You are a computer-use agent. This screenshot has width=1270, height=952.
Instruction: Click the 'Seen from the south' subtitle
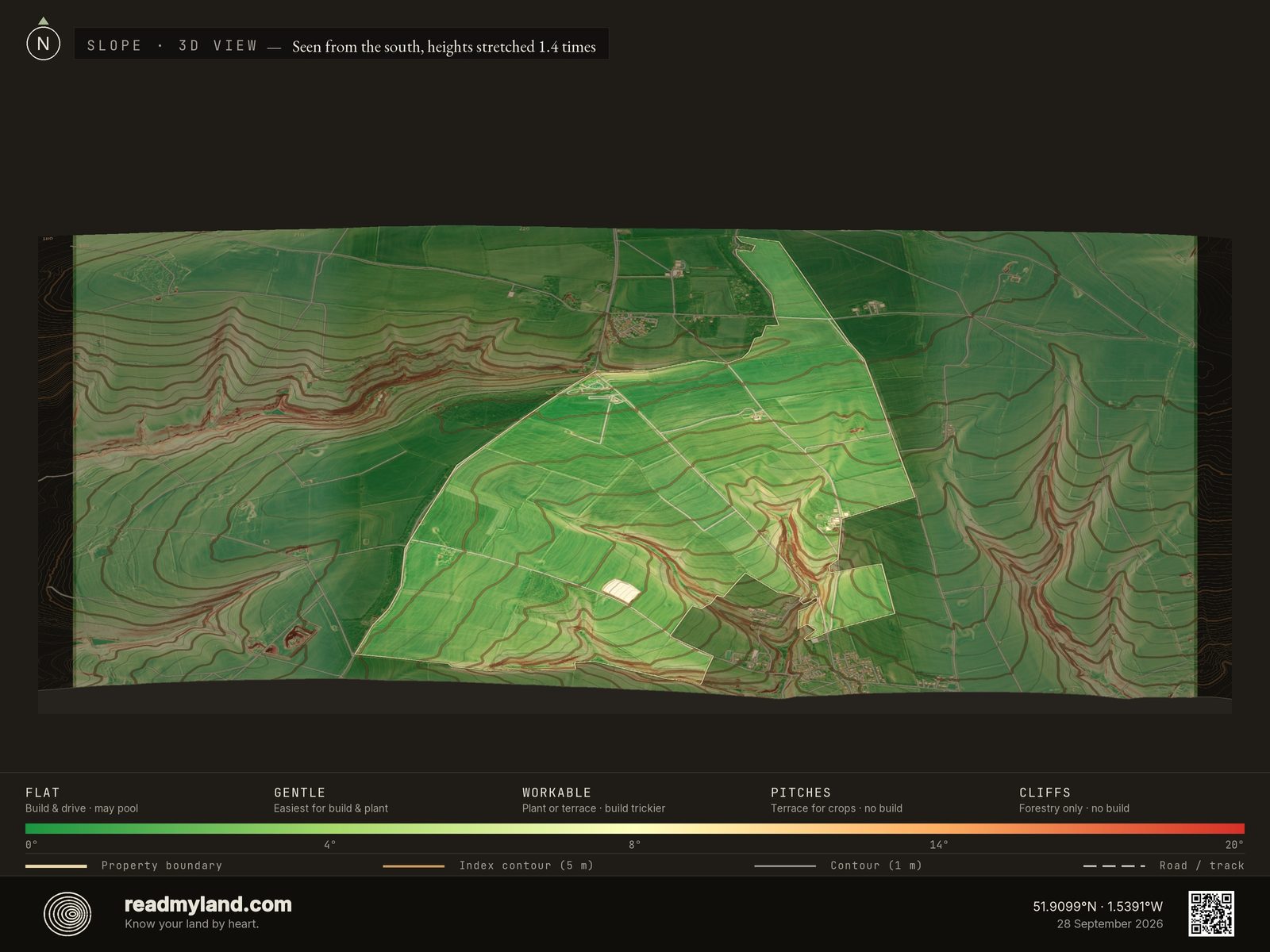[x=444, y=47]
